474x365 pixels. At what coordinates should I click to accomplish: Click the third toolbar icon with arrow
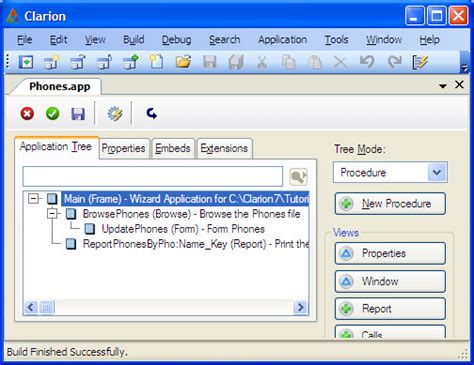point(78,62)
